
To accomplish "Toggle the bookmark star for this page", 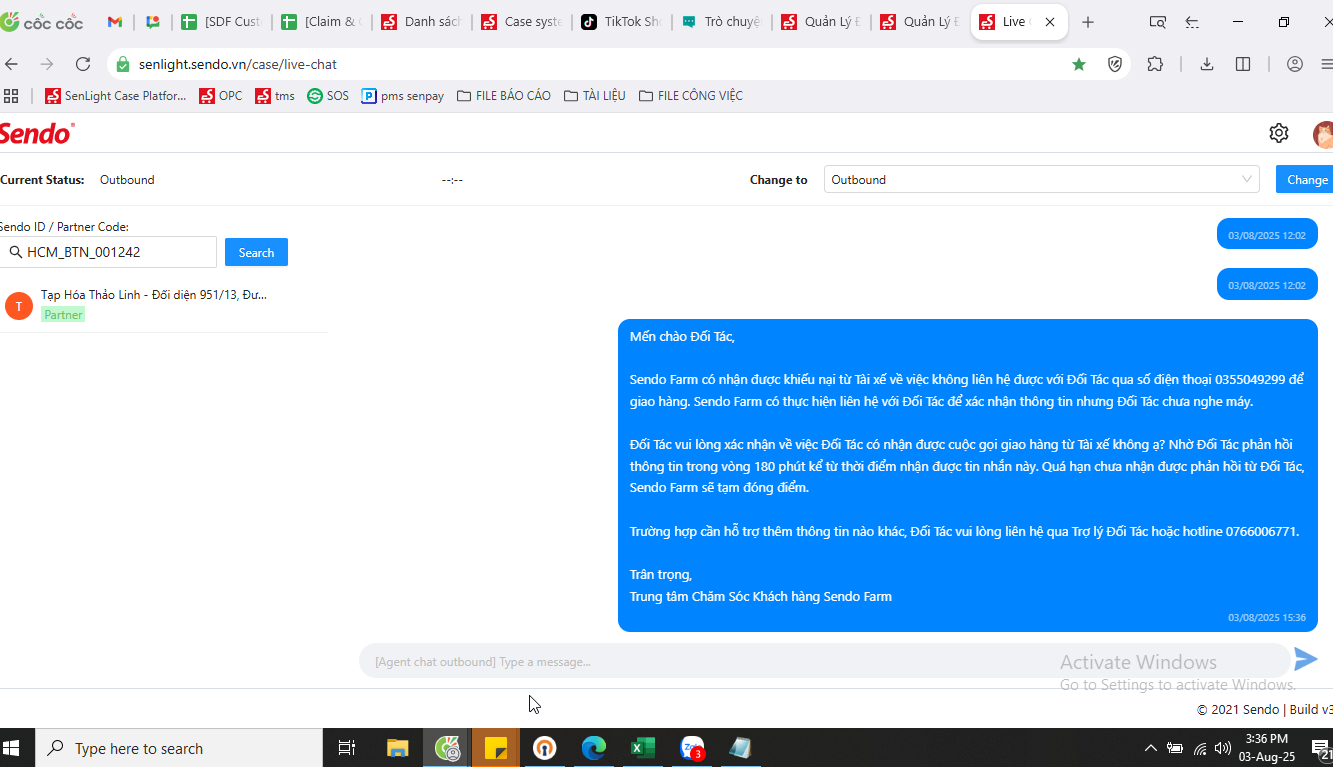I will (1079, 64).
